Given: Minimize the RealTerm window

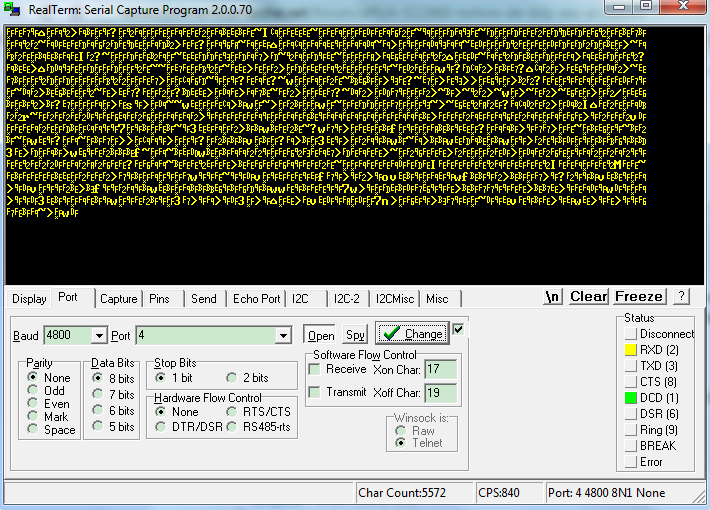Looking at the screenshot, I should (619, 6).
